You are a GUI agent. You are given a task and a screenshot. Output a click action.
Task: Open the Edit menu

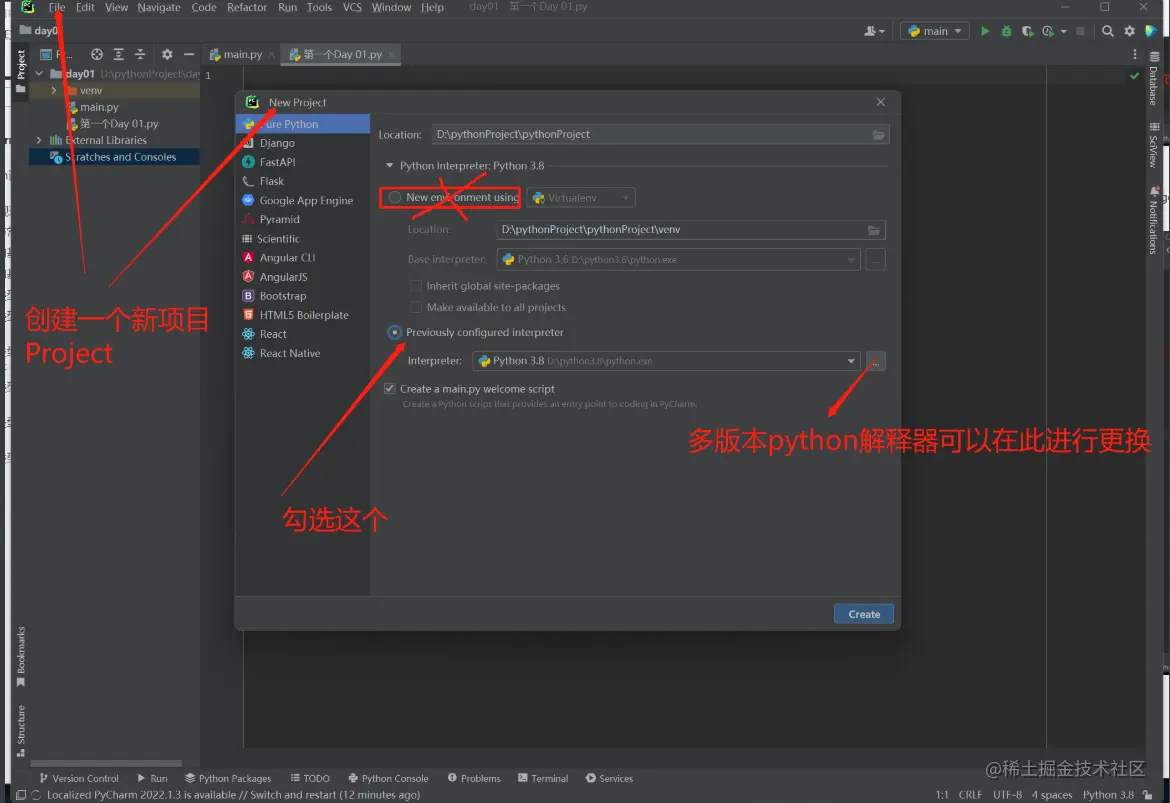tap(85, 7)
